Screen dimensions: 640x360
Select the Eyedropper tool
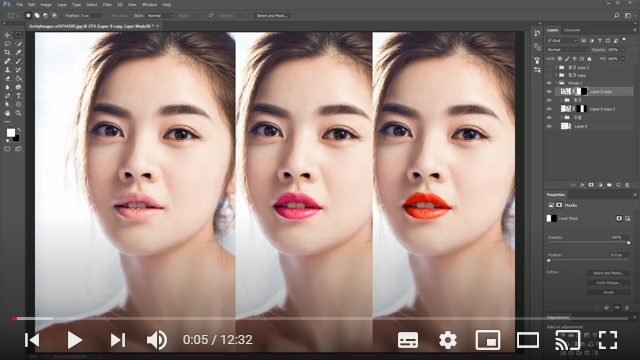click(18, 52)
